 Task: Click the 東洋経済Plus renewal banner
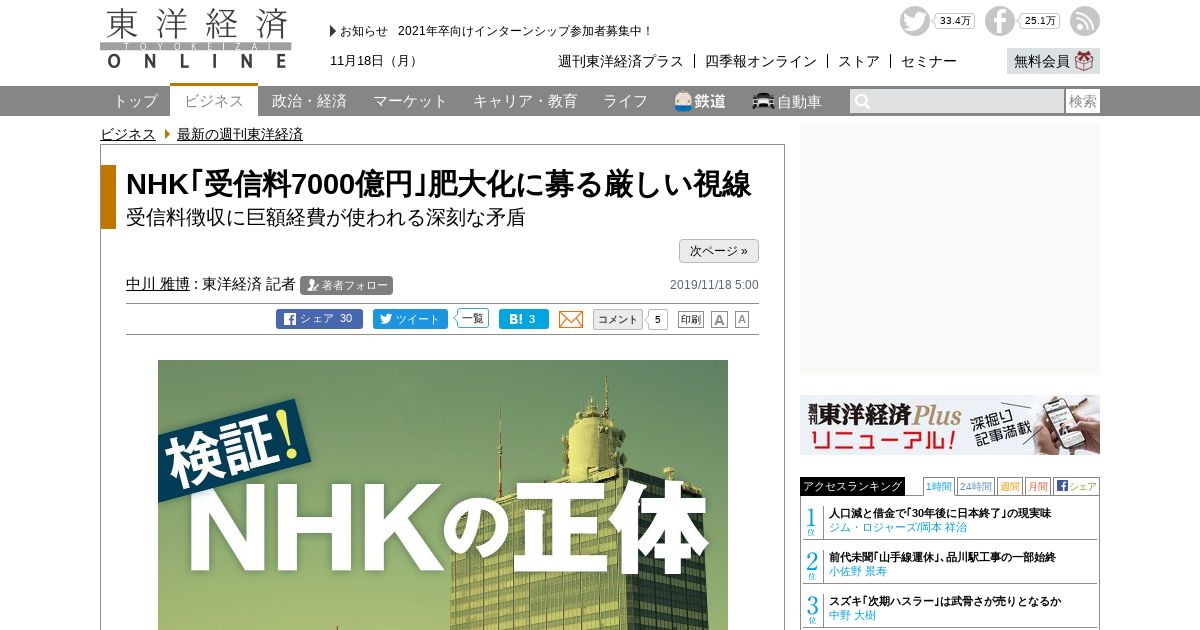(x=950, y=425)
